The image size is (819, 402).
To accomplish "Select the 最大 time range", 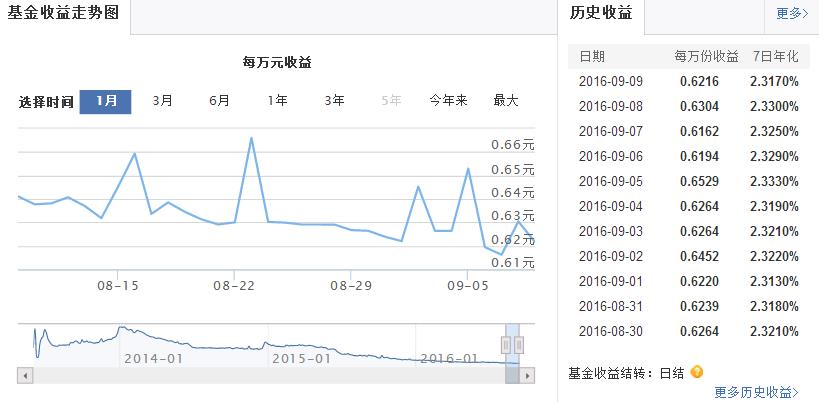I will [506, 101].
